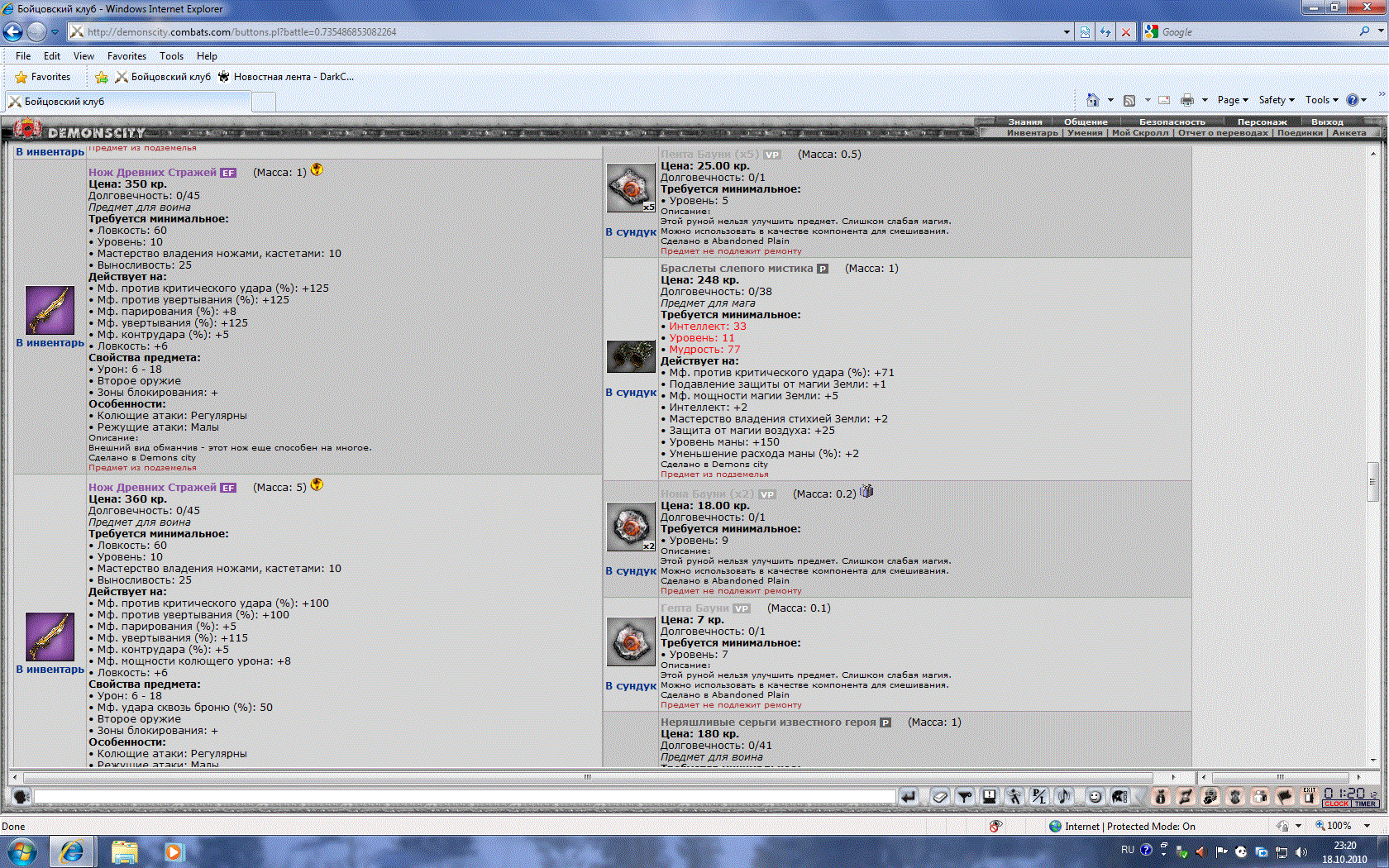Click the RSS feeds toolbar icon
This screenshot has height=868, width=1389.
coord(1129,100)
